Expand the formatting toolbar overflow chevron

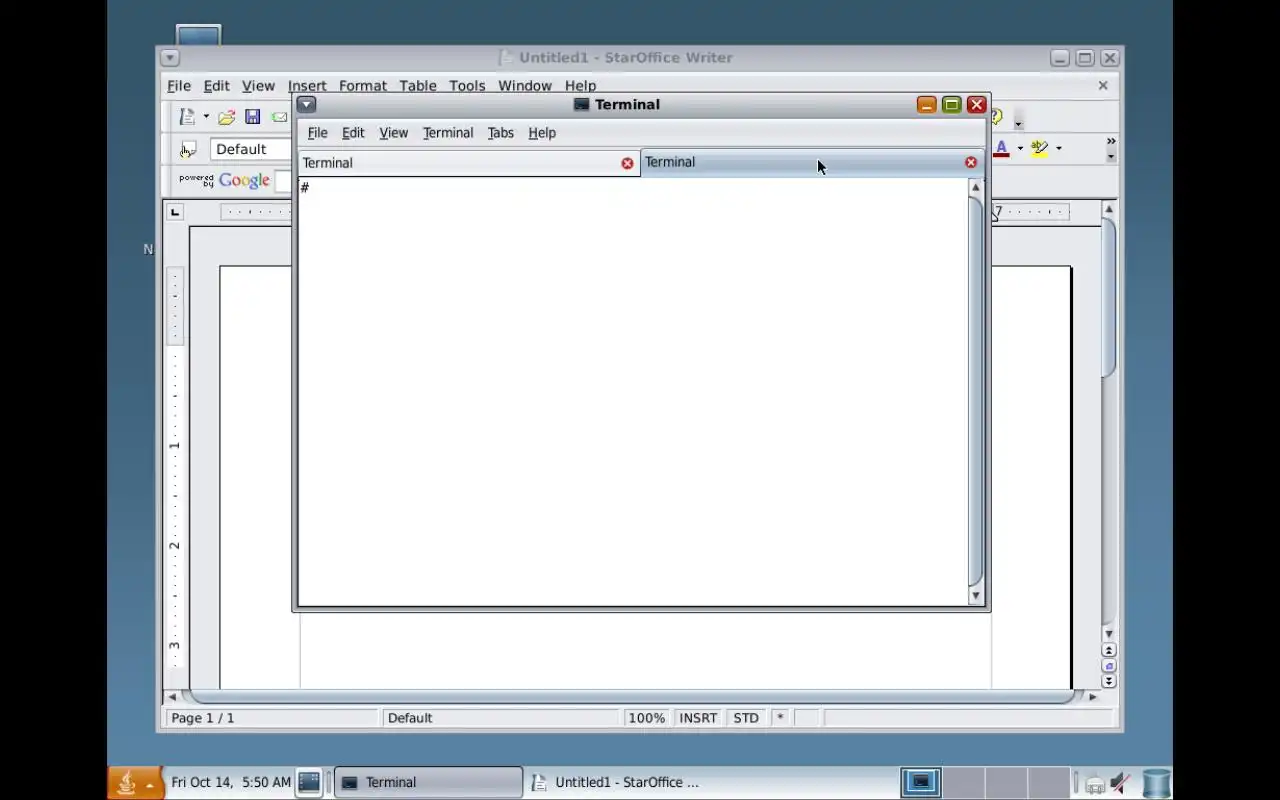click(x=1111, y=142)
